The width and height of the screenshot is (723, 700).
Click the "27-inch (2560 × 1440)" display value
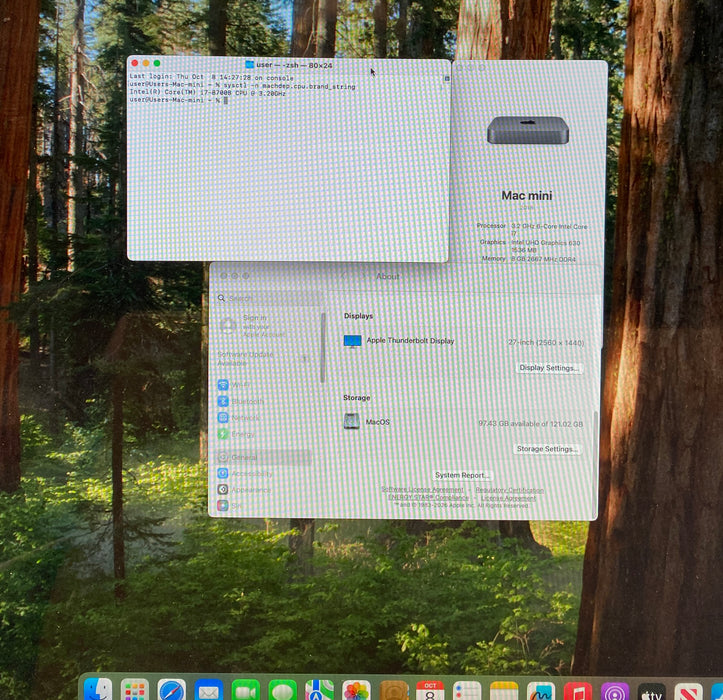point(546,342)
